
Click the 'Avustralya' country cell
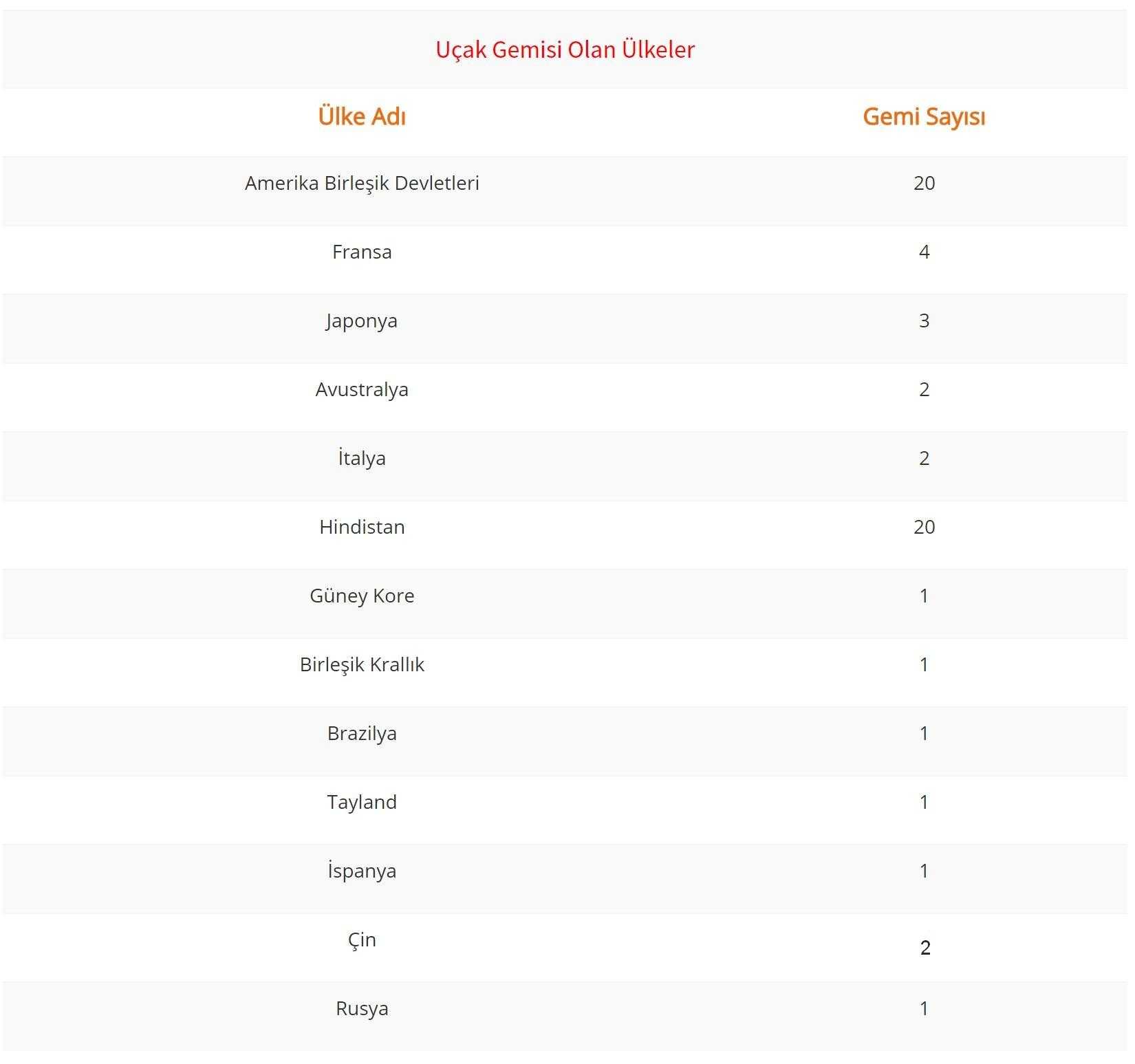tap(362, 390)
